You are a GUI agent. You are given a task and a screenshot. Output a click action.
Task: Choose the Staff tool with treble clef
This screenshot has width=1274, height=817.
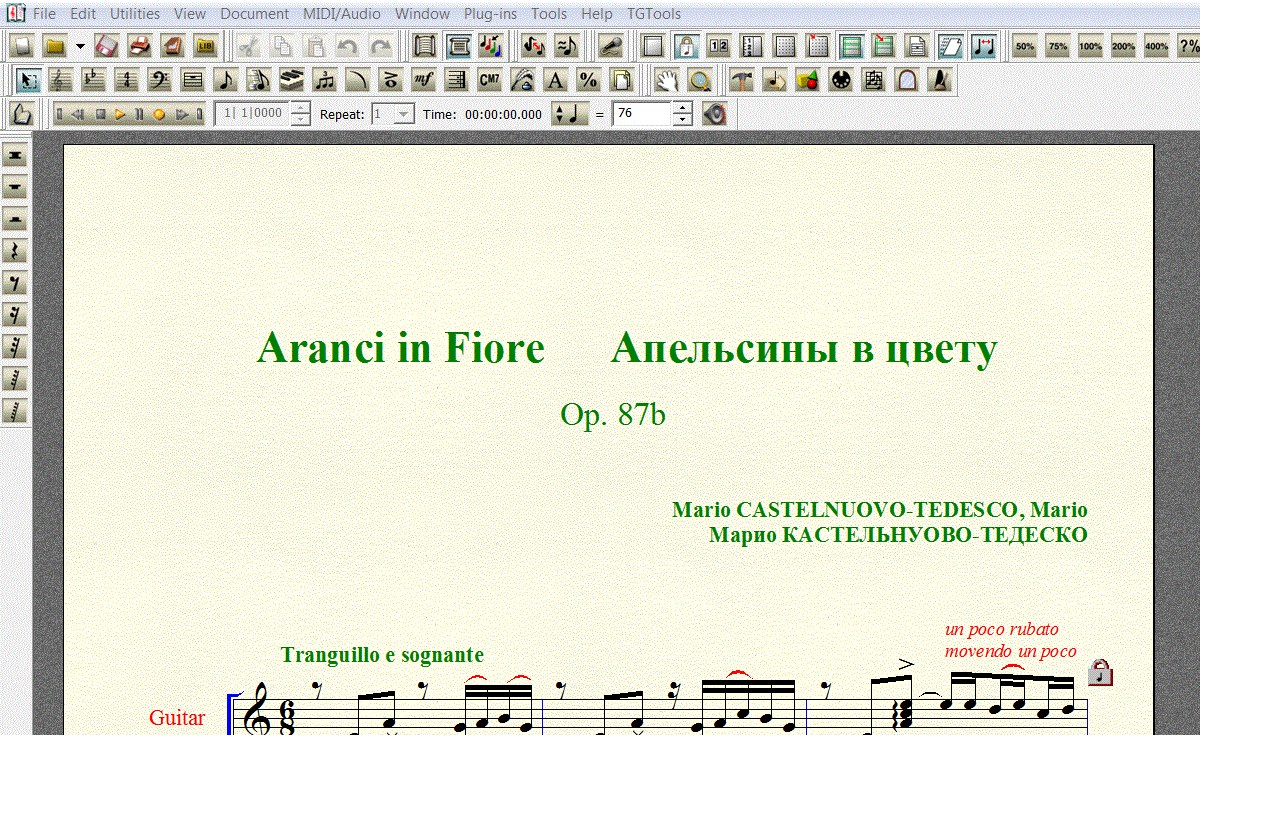coord(60,80)
